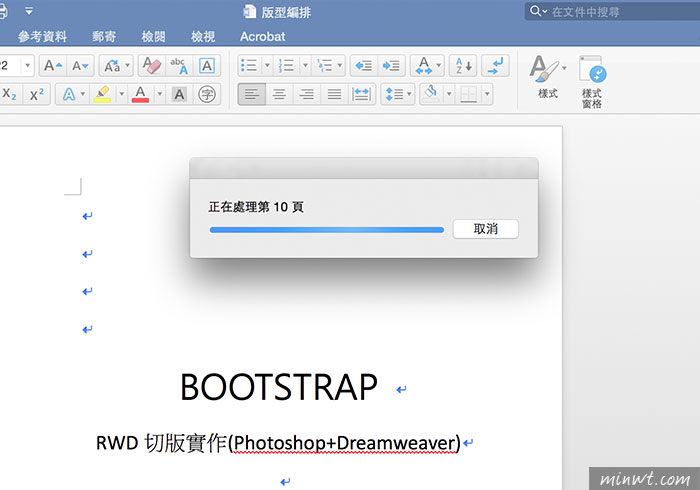Expand font color dropdown arrow
The image size is (700, 490).
click(159, 94)
